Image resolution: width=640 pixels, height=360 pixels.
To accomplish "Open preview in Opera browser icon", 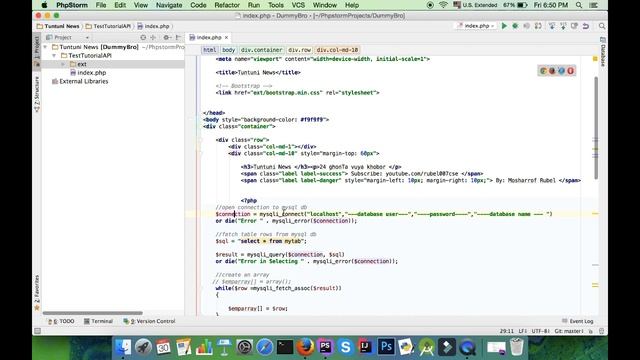I will click(570, 71).
